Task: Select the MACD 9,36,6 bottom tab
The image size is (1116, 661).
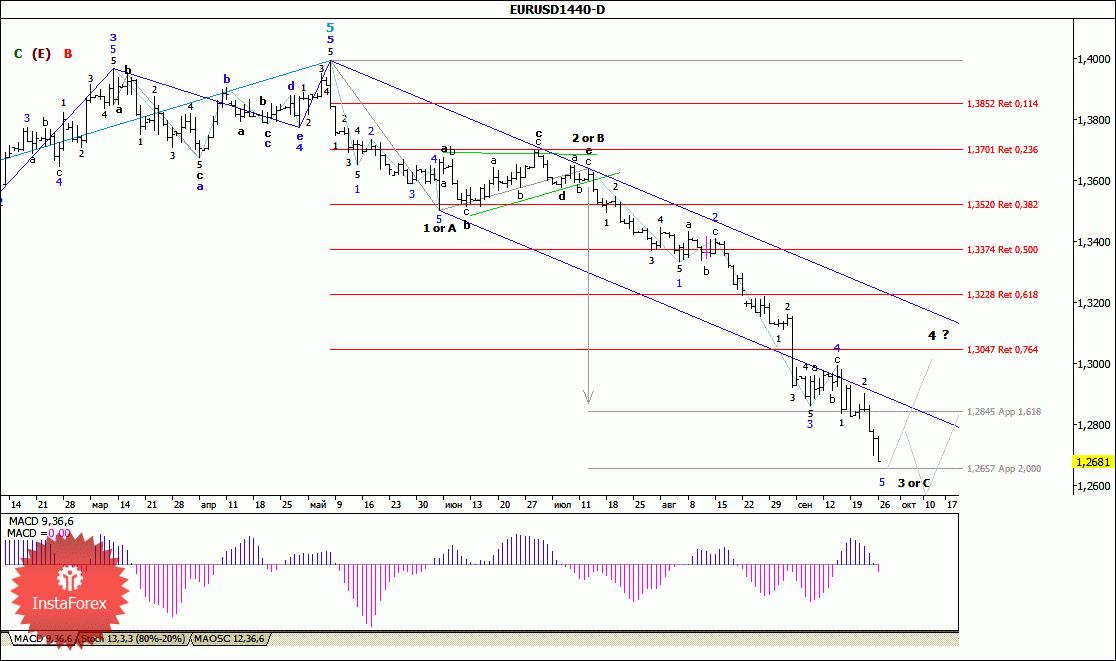Action: (43, 639)
